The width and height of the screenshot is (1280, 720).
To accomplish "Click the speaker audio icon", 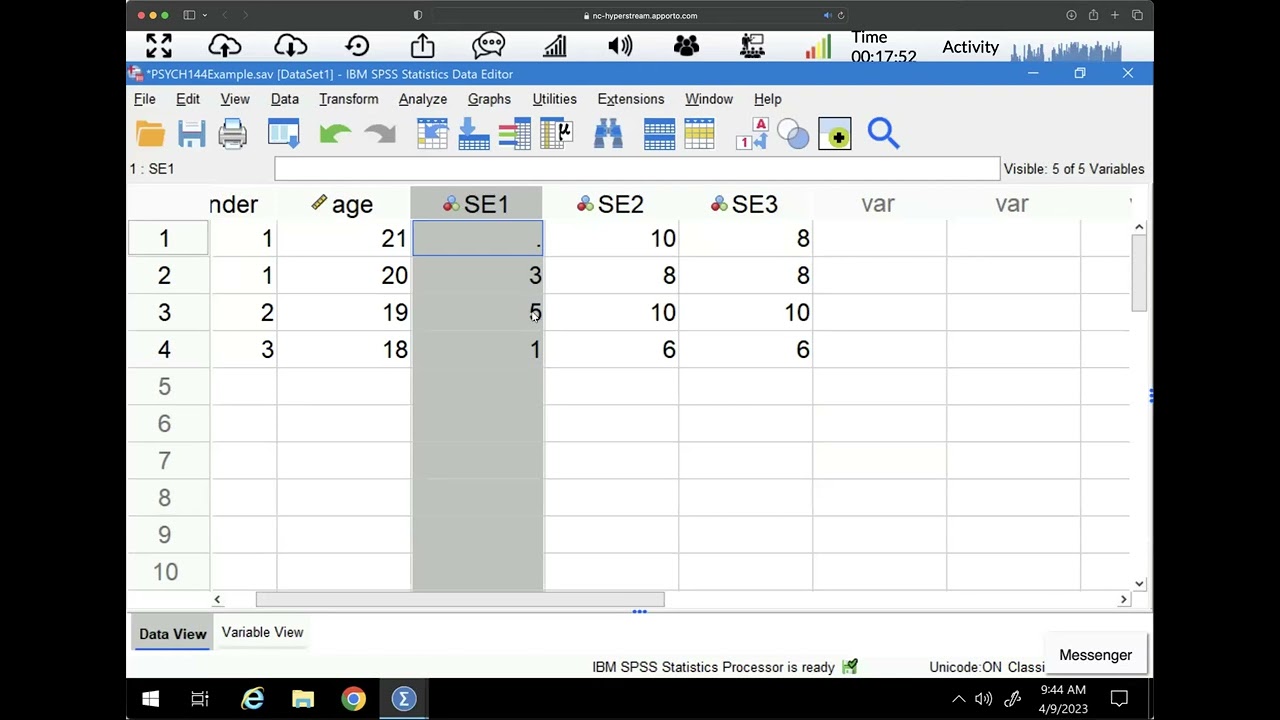I will pos(620,46).
